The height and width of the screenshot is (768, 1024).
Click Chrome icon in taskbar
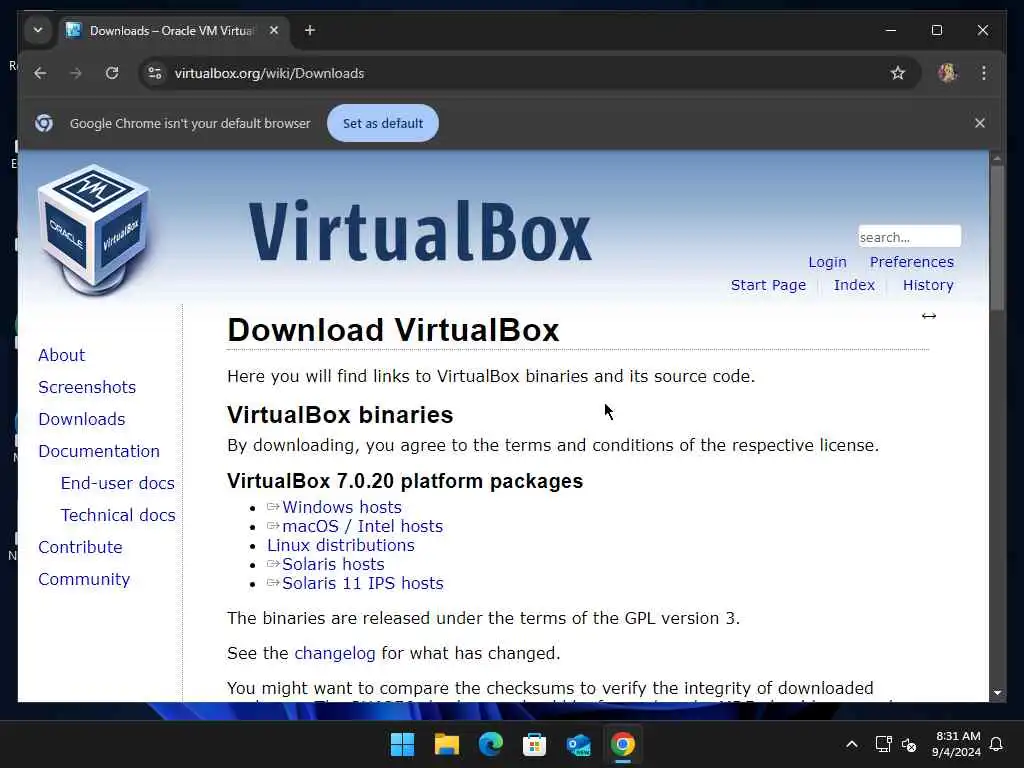point(622,744)
